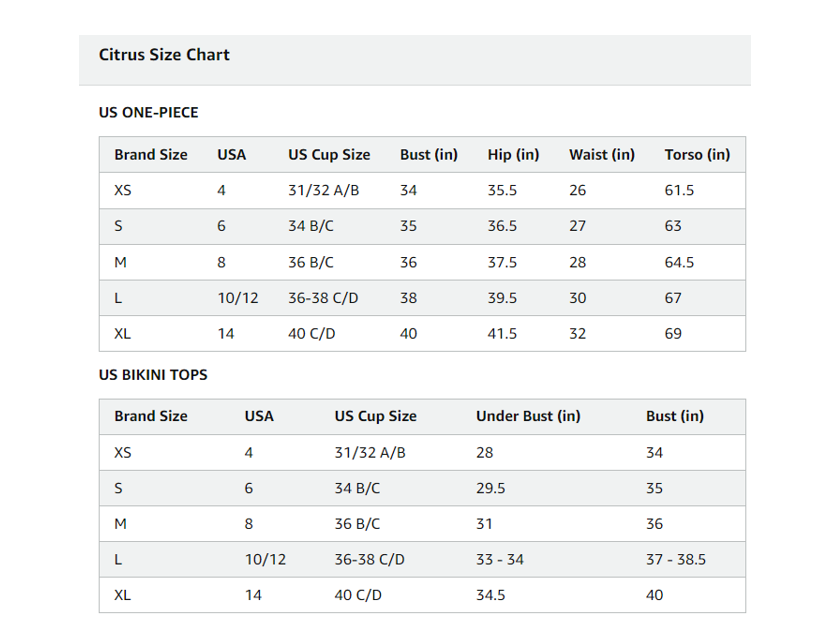Click under bust value 29.5

coord(491,488)
